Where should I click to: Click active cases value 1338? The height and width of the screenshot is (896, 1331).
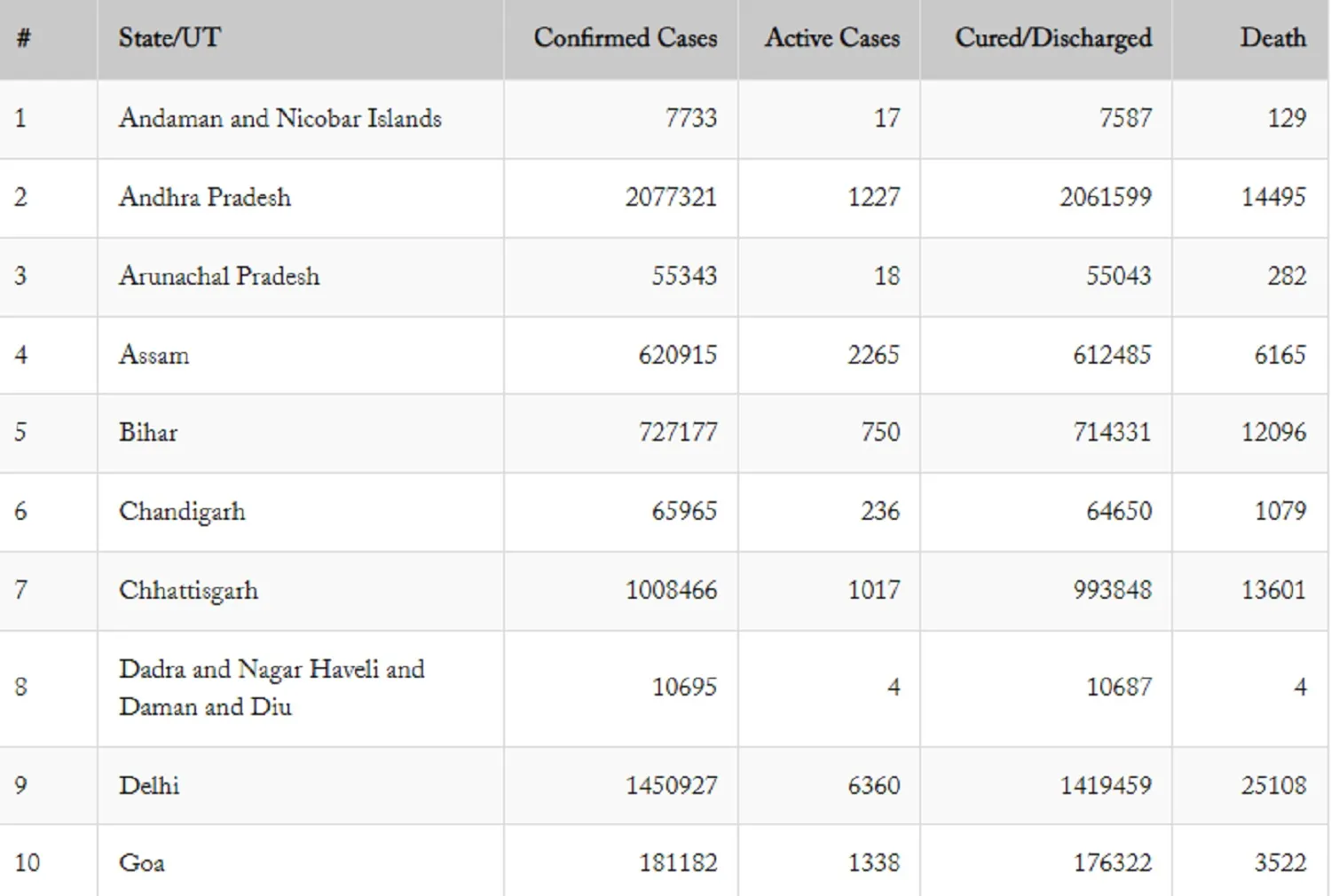[874, 863]
